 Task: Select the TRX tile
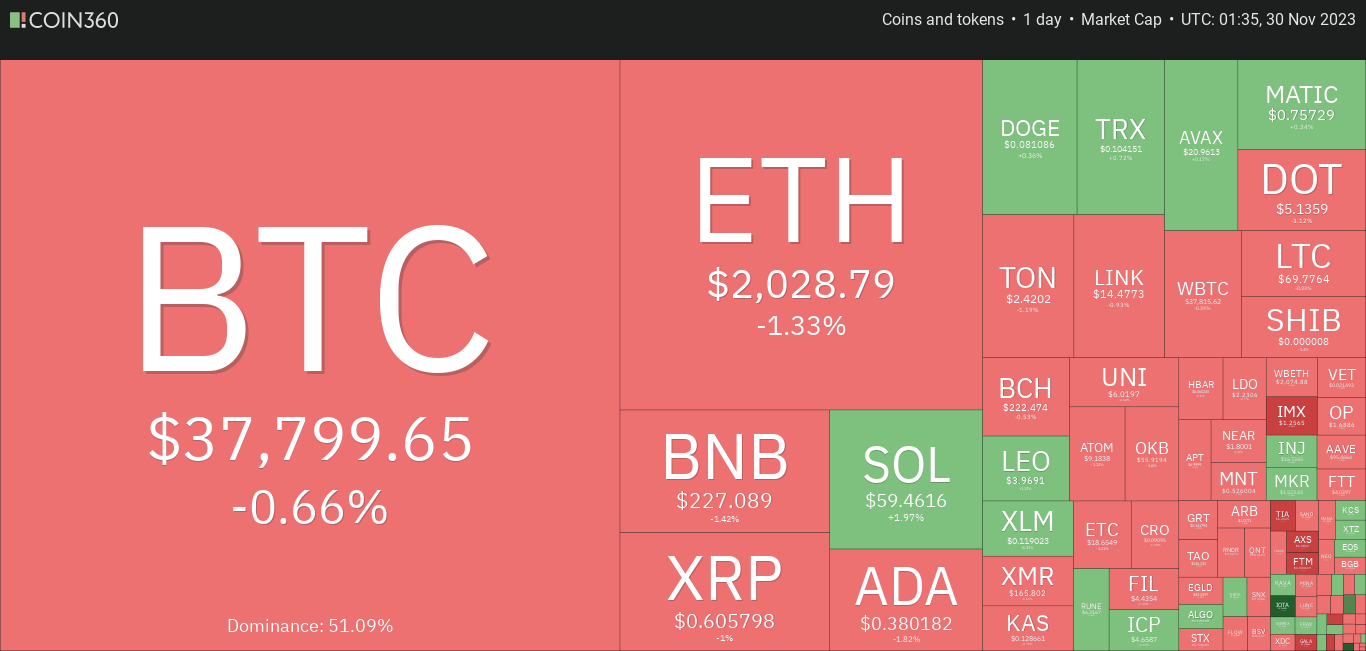tap(1120, 137)
